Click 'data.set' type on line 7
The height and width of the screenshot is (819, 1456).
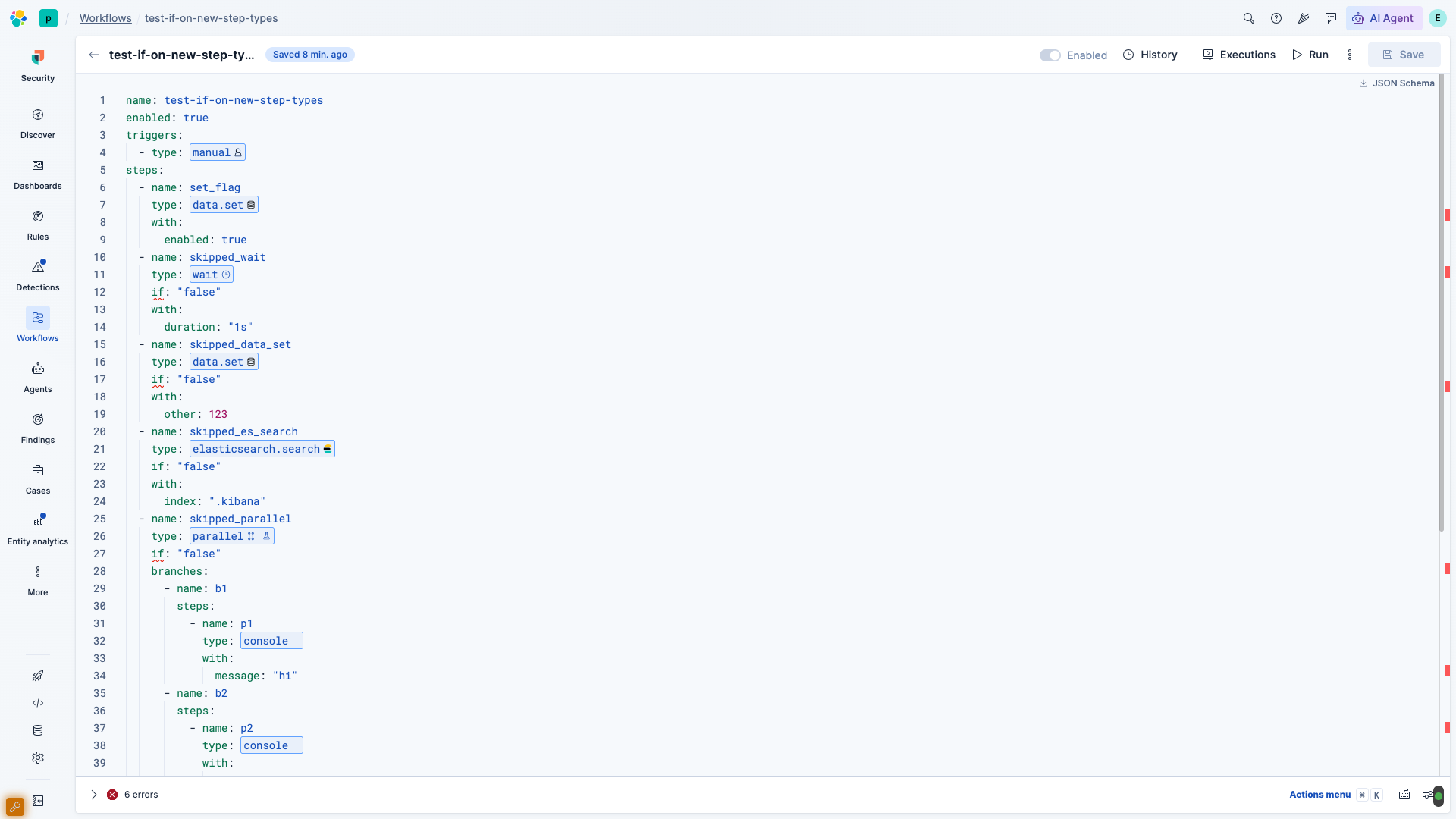tap(224, 205)
